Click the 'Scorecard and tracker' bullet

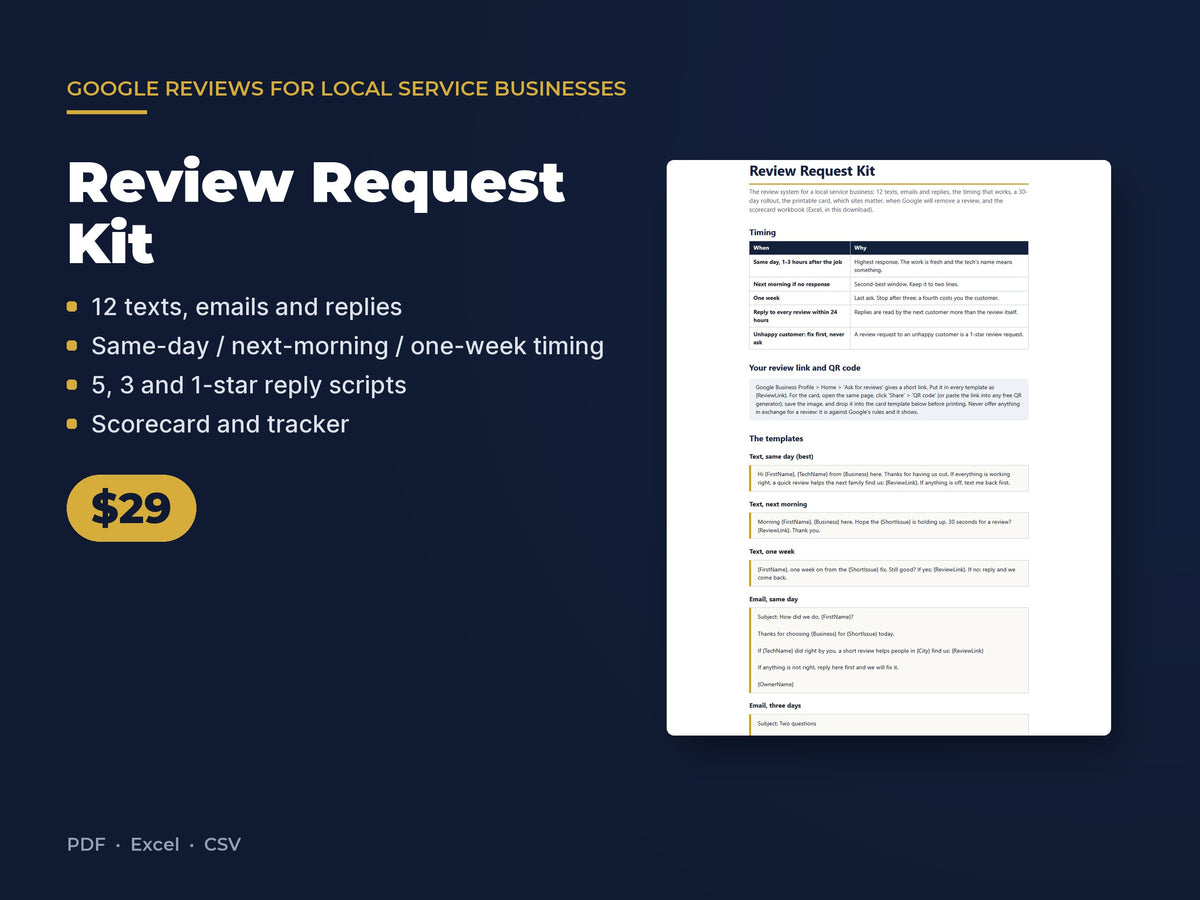coord(220,424)
